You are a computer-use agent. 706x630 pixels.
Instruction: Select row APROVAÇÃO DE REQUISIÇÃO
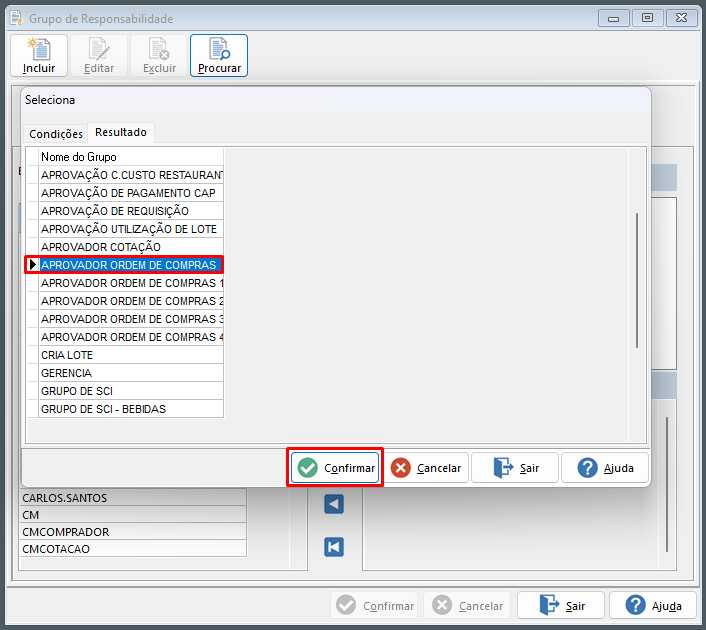point(131,211)
